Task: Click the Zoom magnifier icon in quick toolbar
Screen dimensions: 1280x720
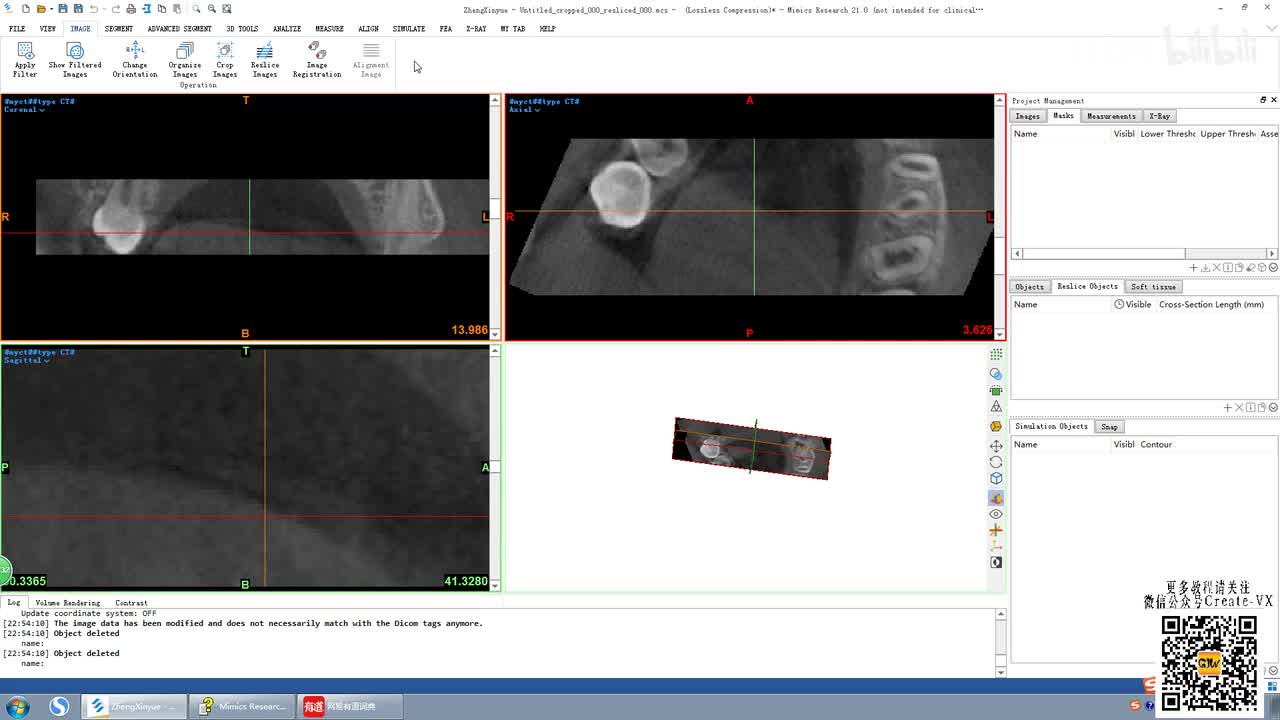Action: pyautogui.click(x=197, y=9)
